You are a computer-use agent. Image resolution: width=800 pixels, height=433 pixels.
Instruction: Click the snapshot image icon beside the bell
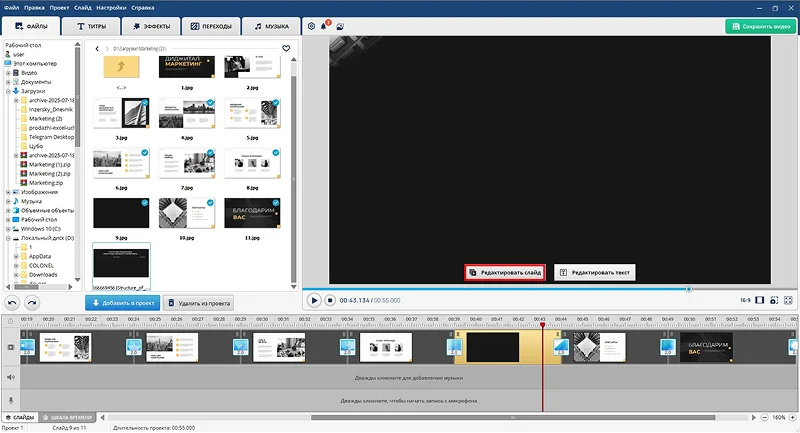(340, 27)
